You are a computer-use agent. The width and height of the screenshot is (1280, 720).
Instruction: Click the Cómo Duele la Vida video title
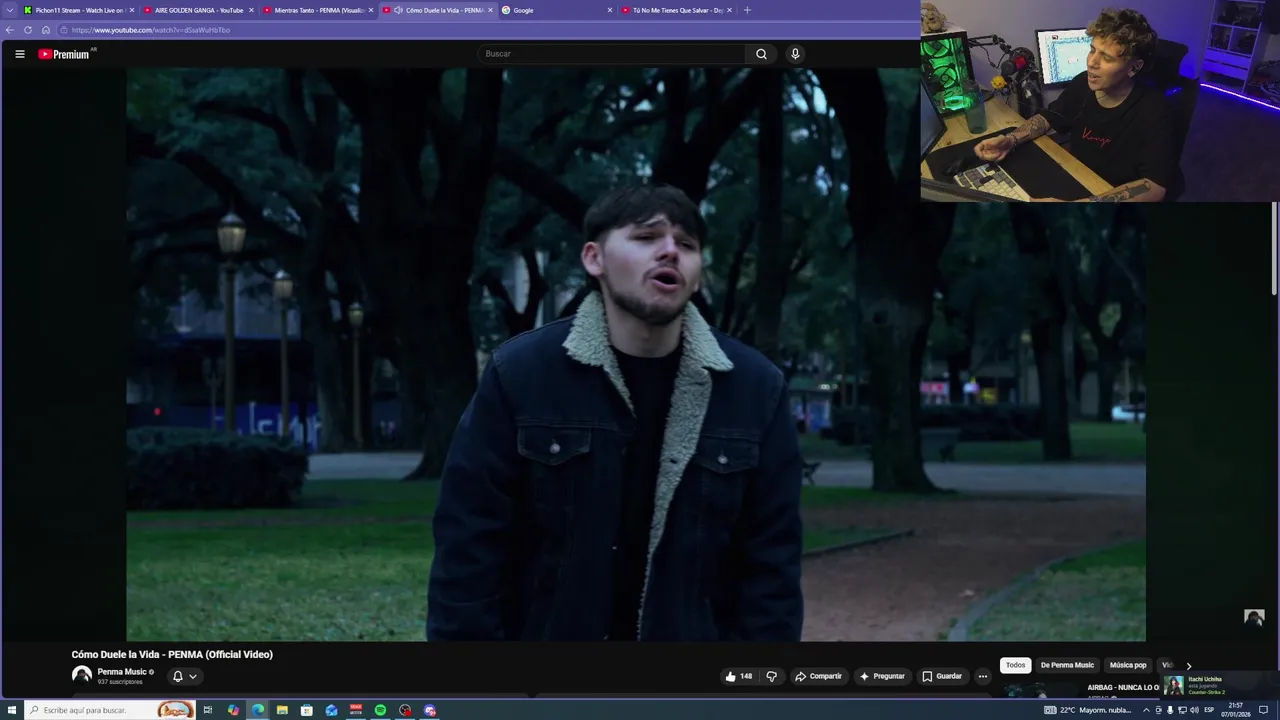[172, 654]
